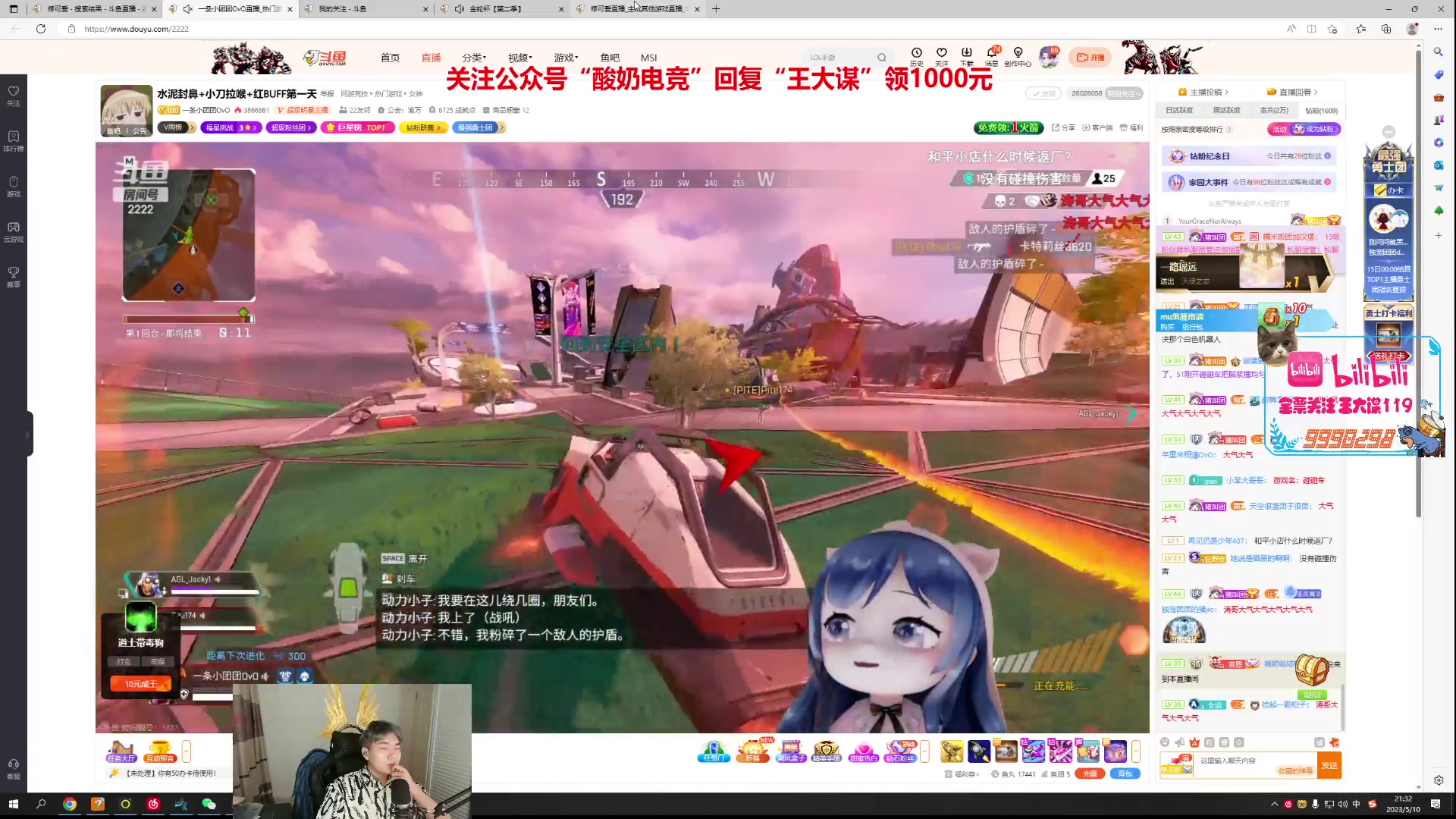
Task: Switch to the 钻粉(1609) tab
Action: coord(1321,111)
